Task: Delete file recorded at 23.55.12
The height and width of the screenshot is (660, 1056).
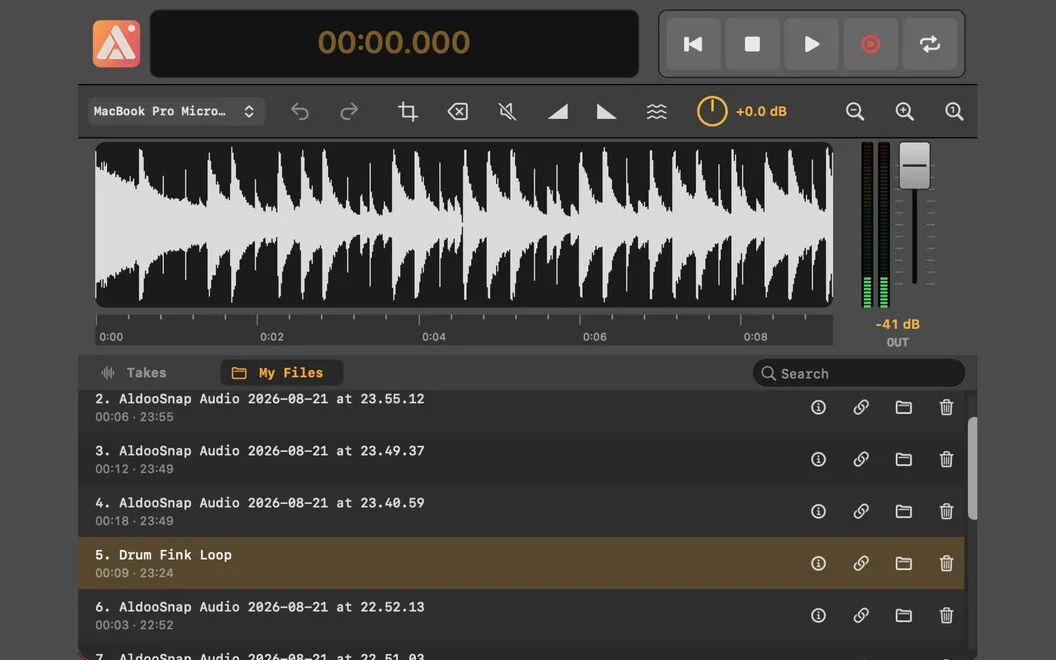Action: pos(946,407)
